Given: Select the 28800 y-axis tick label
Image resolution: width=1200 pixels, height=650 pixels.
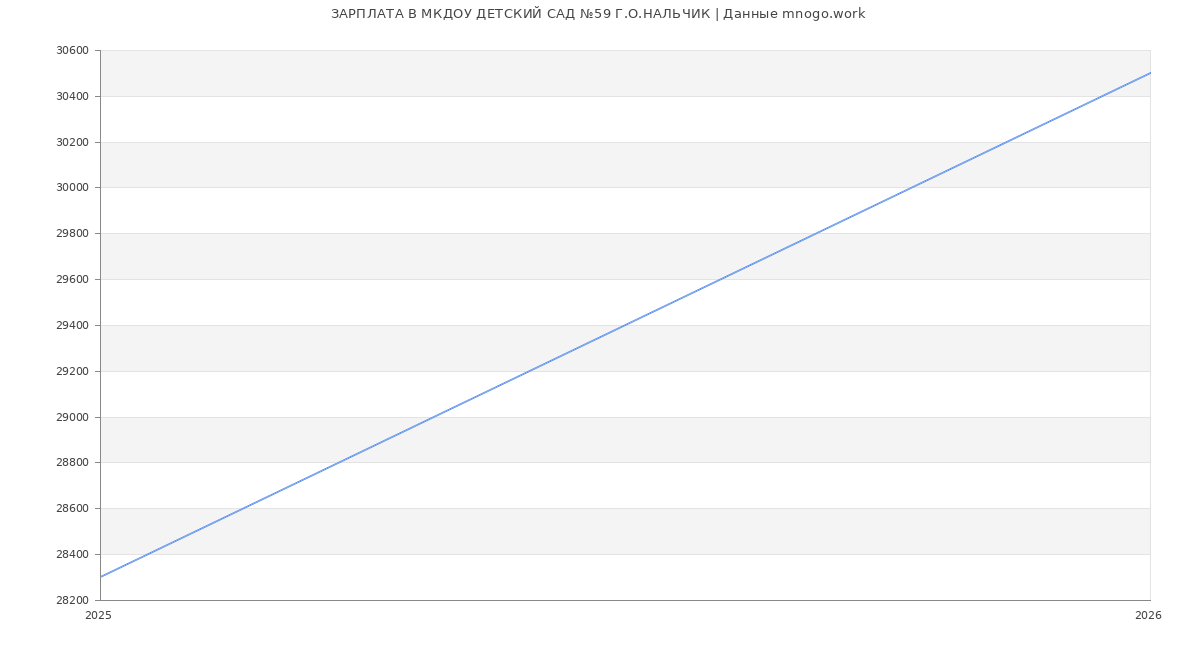Looking at the screenshot, I should [x=72, y=463].
